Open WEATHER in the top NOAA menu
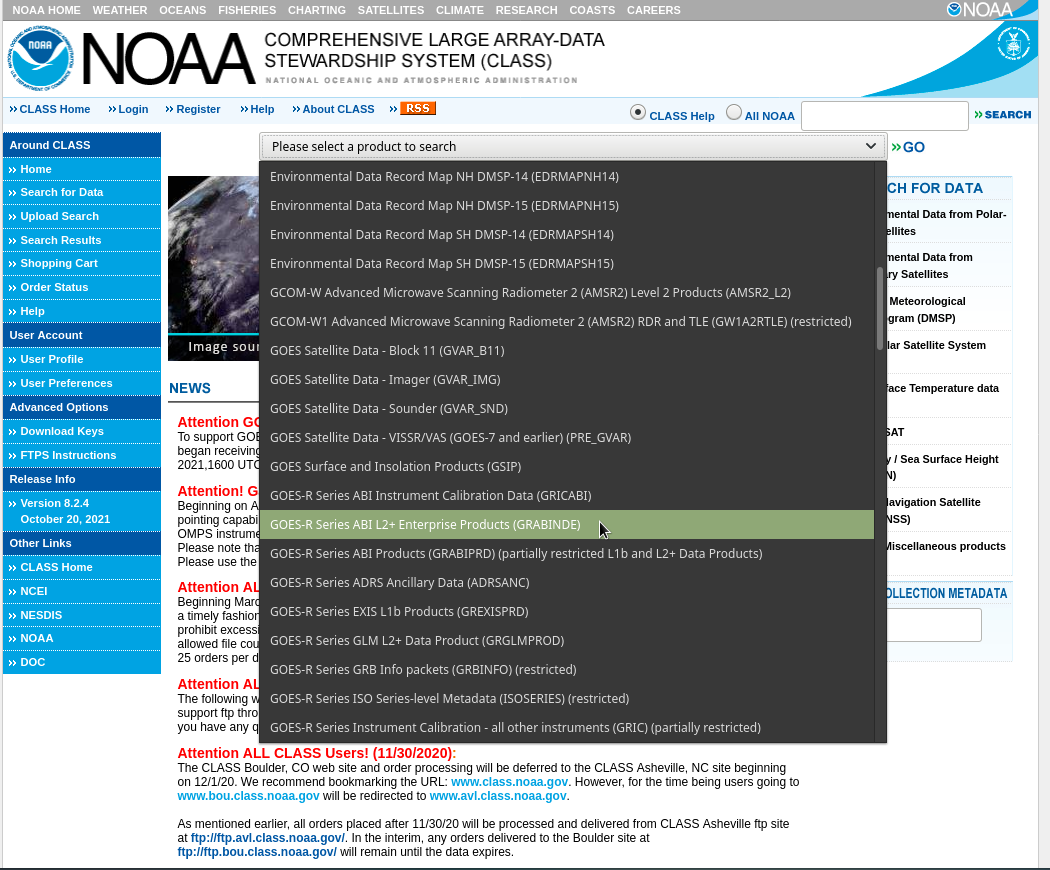 tap(120, 10)
